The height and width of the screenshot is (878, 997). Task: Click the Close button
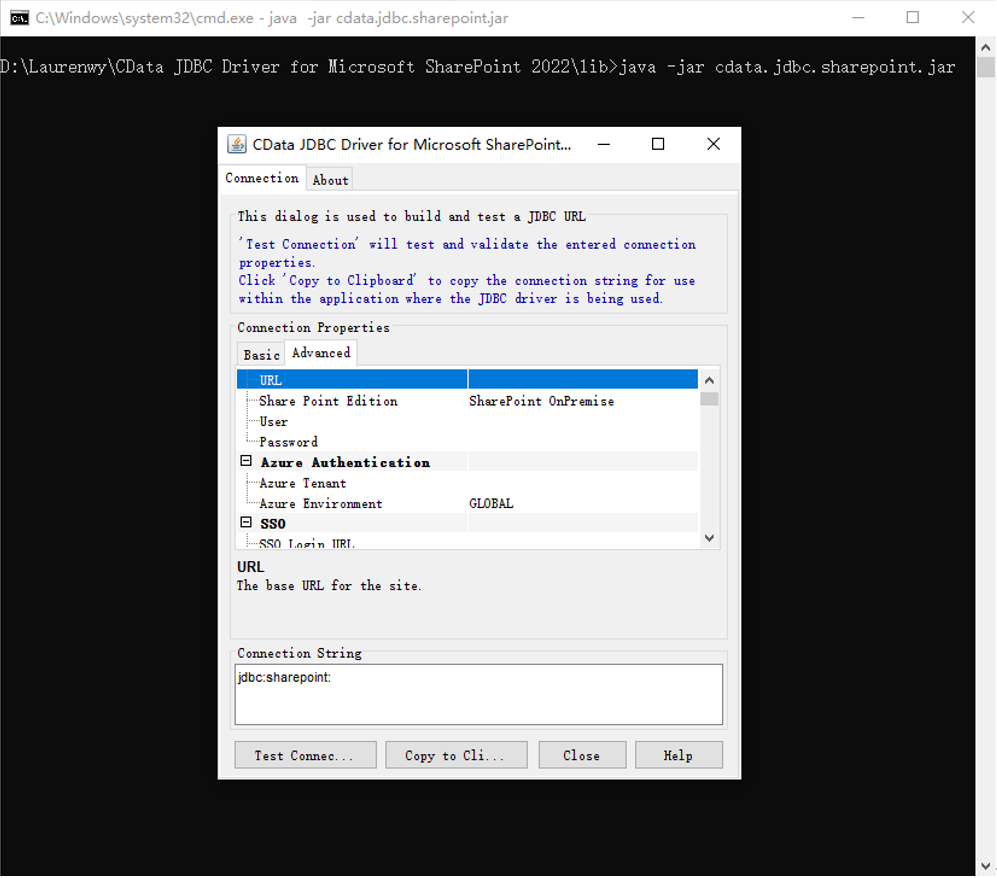(x=582, y=754)
